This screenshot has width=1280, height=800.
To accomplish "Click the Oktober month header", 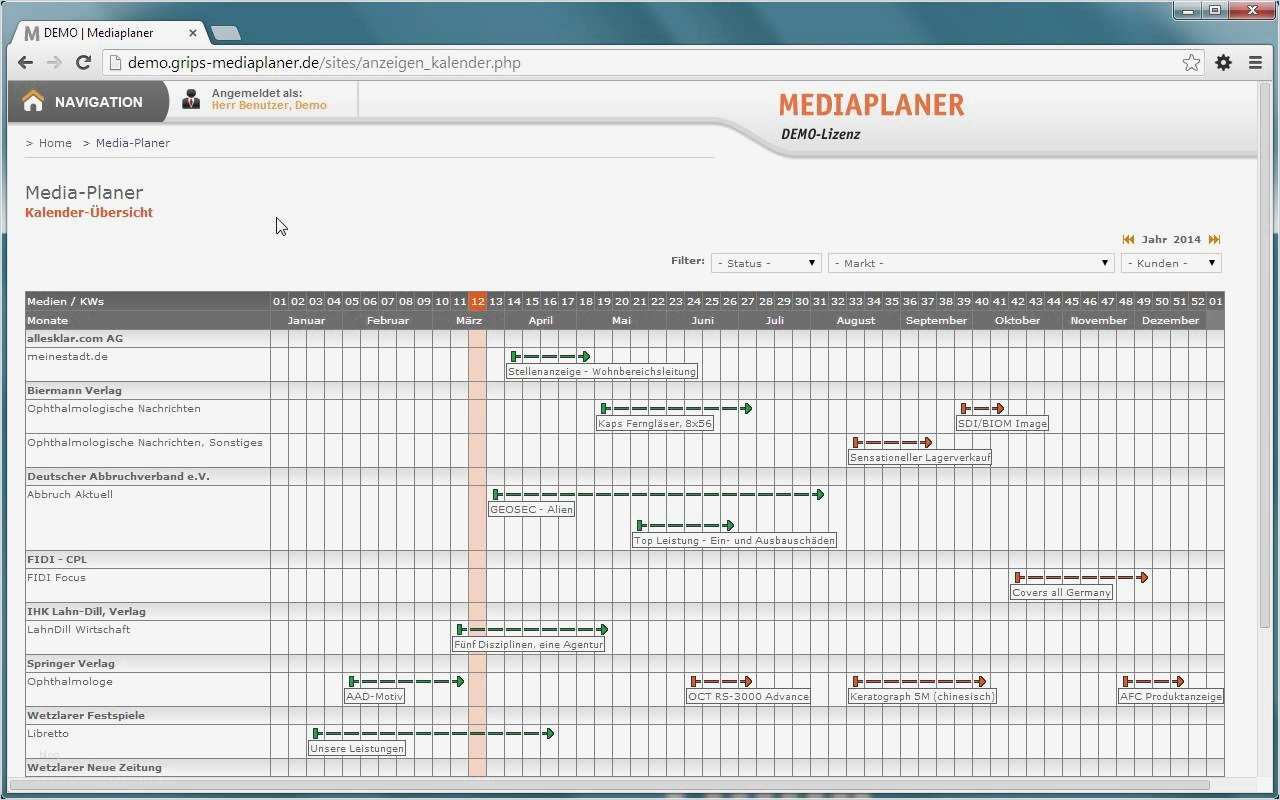I will pyautogui.click(x=1017, y=320).
